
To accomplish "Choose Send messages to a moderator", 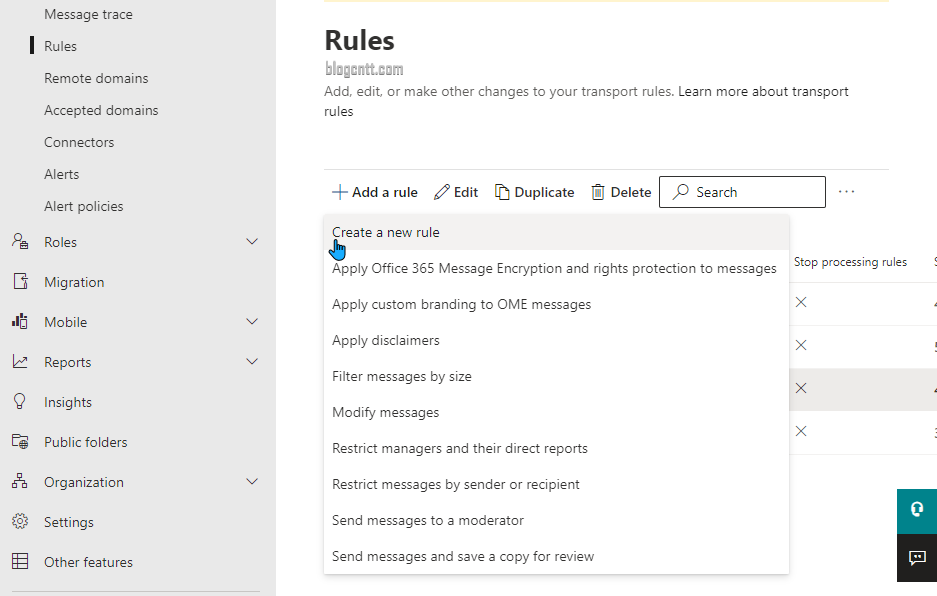I will [x=556, y=520].
